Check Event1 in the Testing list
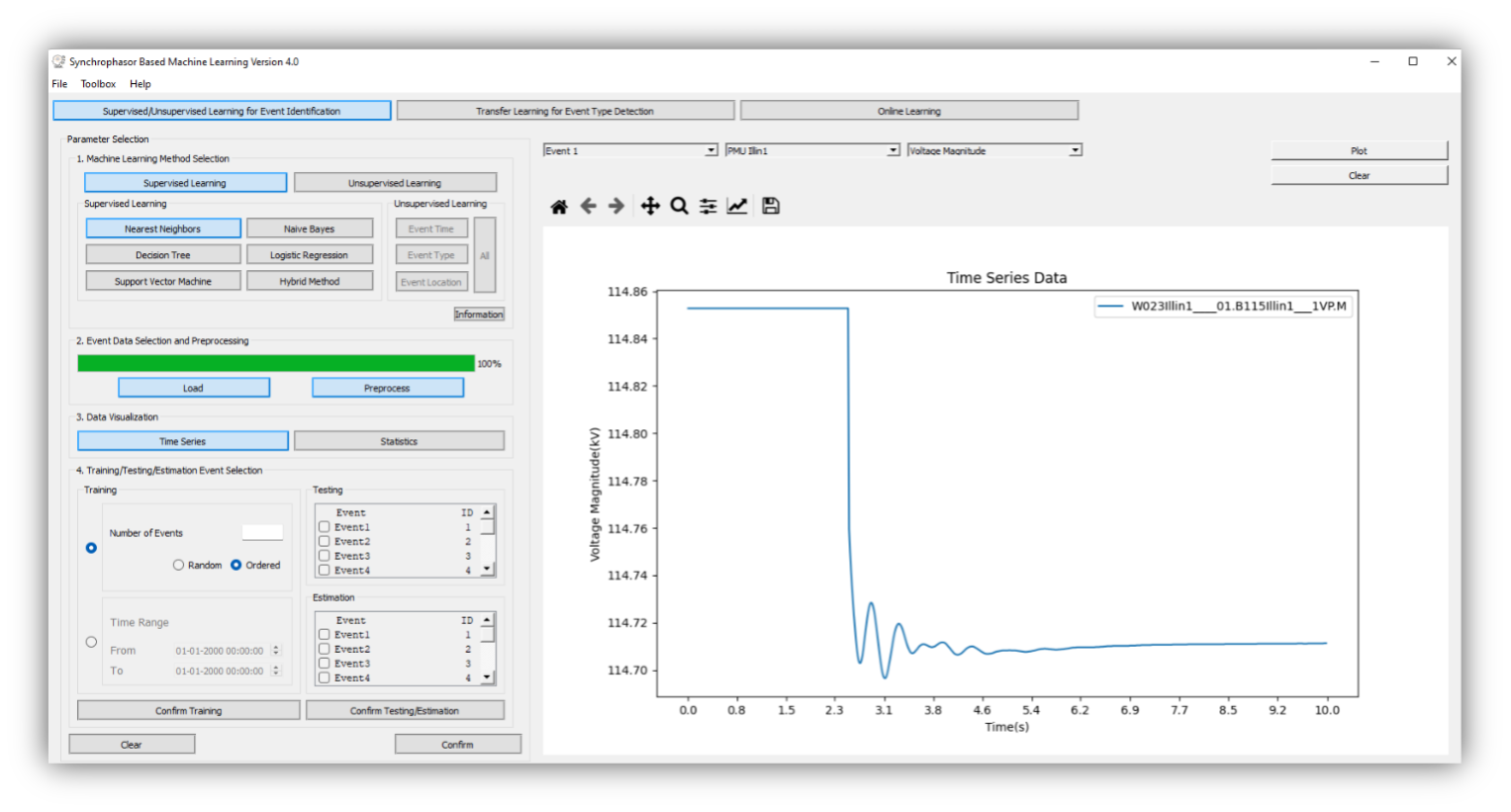Screen dimensions: 1511x812 coord(325,527)
